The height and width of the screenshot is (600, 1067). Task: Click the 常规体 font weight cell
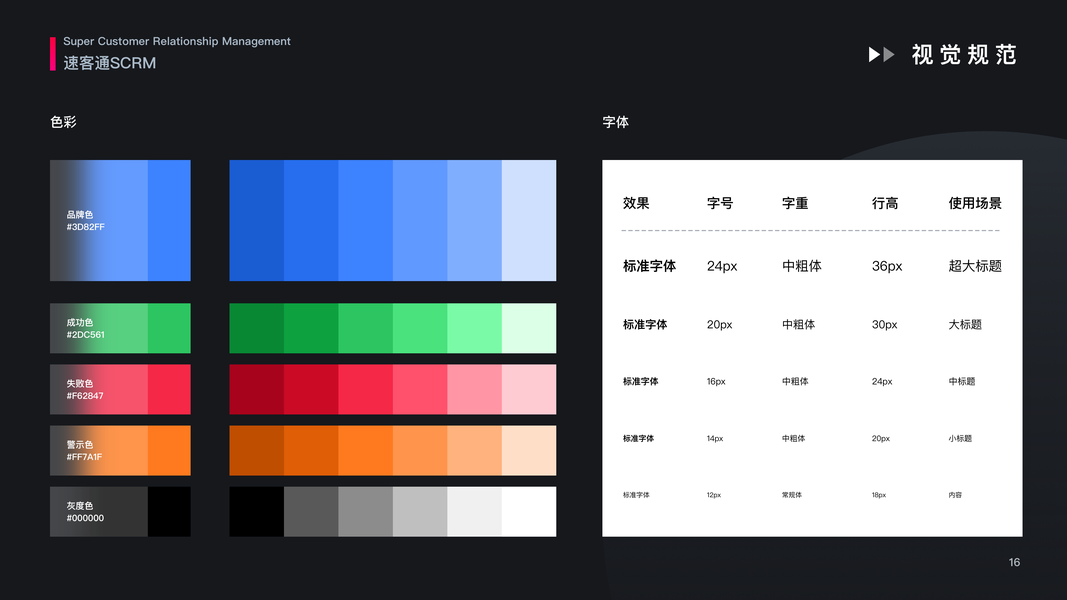tap(791, 495)
